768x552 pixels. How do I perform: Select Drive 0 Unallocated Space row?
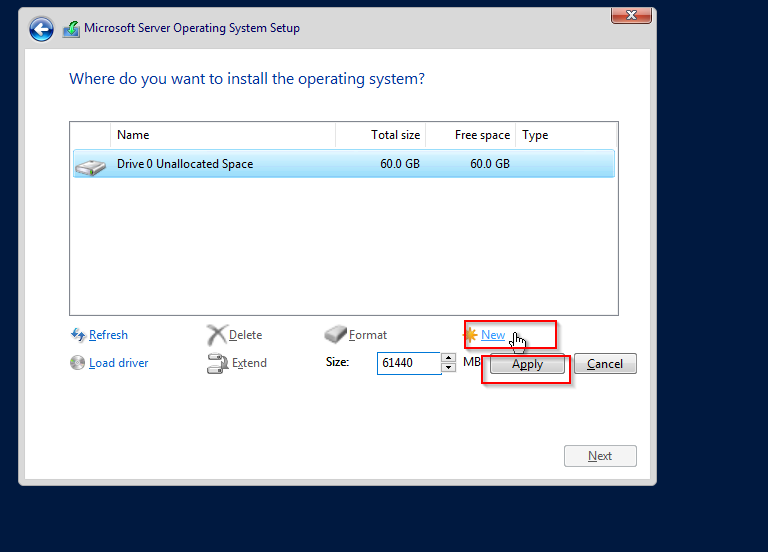tap(344, 164)
